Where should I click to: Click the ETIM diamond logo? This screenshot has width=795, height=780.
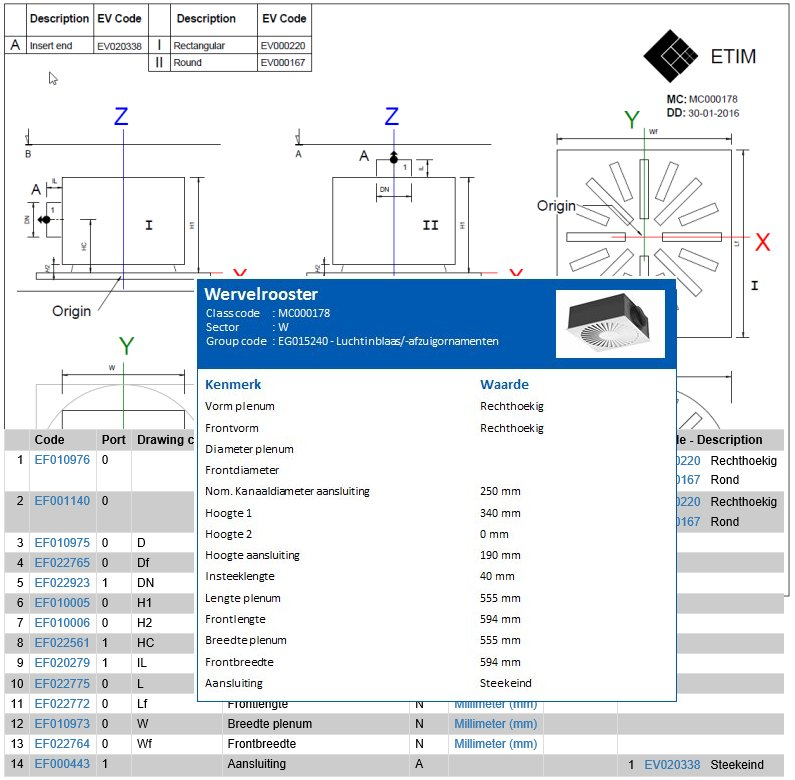[669, 55]
